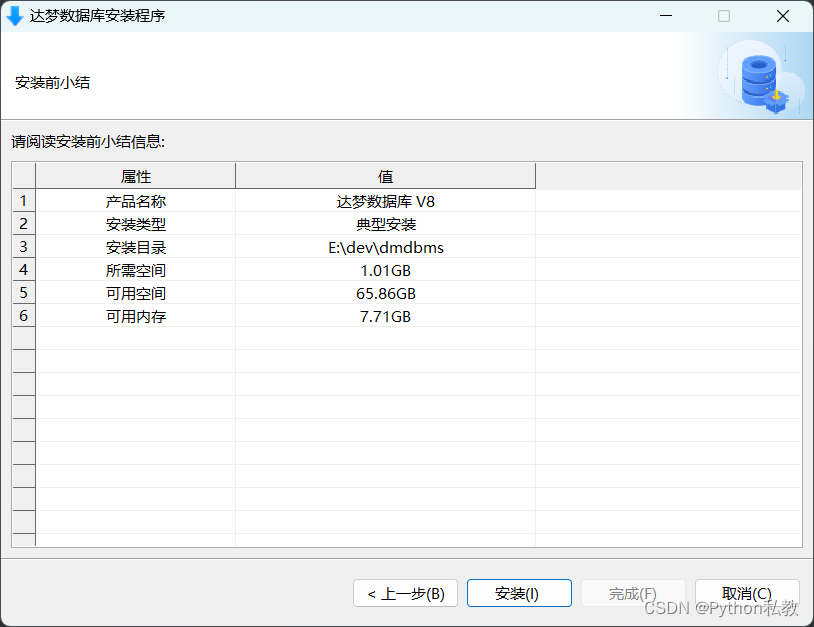The width and height of the screenshot is (814, 627).
Task: Click the 所需空间 cell
Action: (x=135, y=270)
